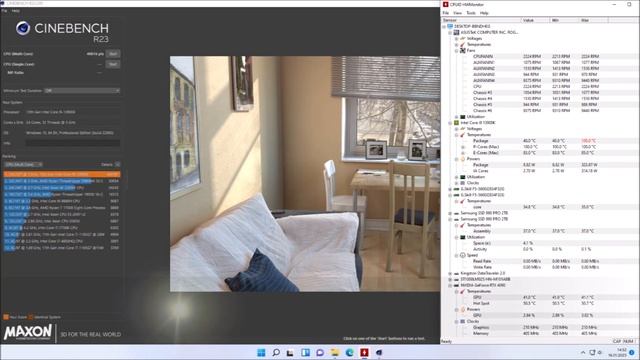
Task: Open the clock and date in the taskbar
Action: [x=618, y=353]
